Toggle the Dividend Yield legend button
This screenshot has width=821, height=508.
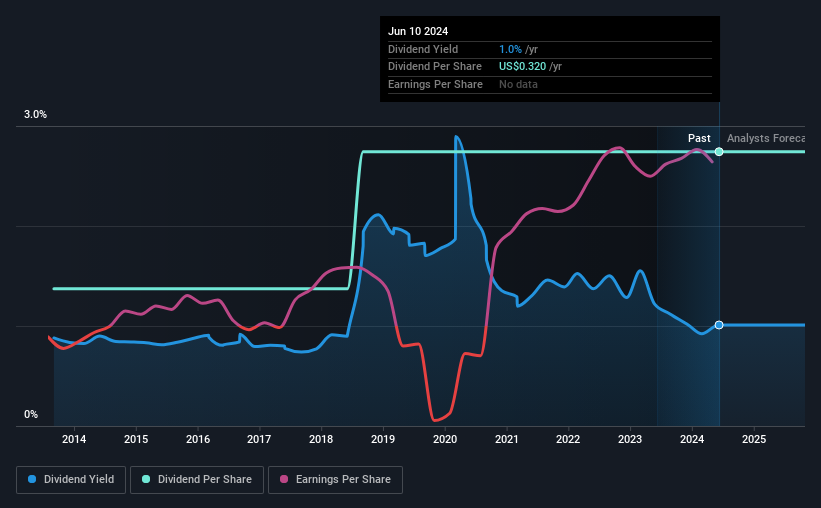coord(71,480)
